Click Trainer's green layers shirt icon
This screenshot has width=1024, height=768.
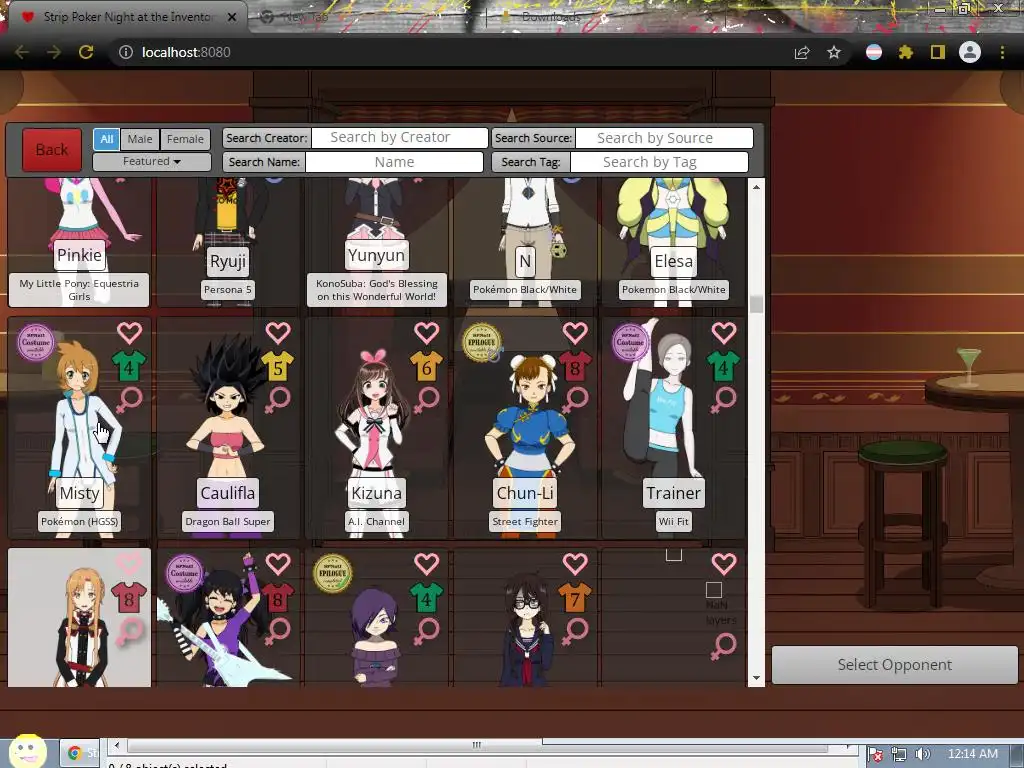(724, 366)
